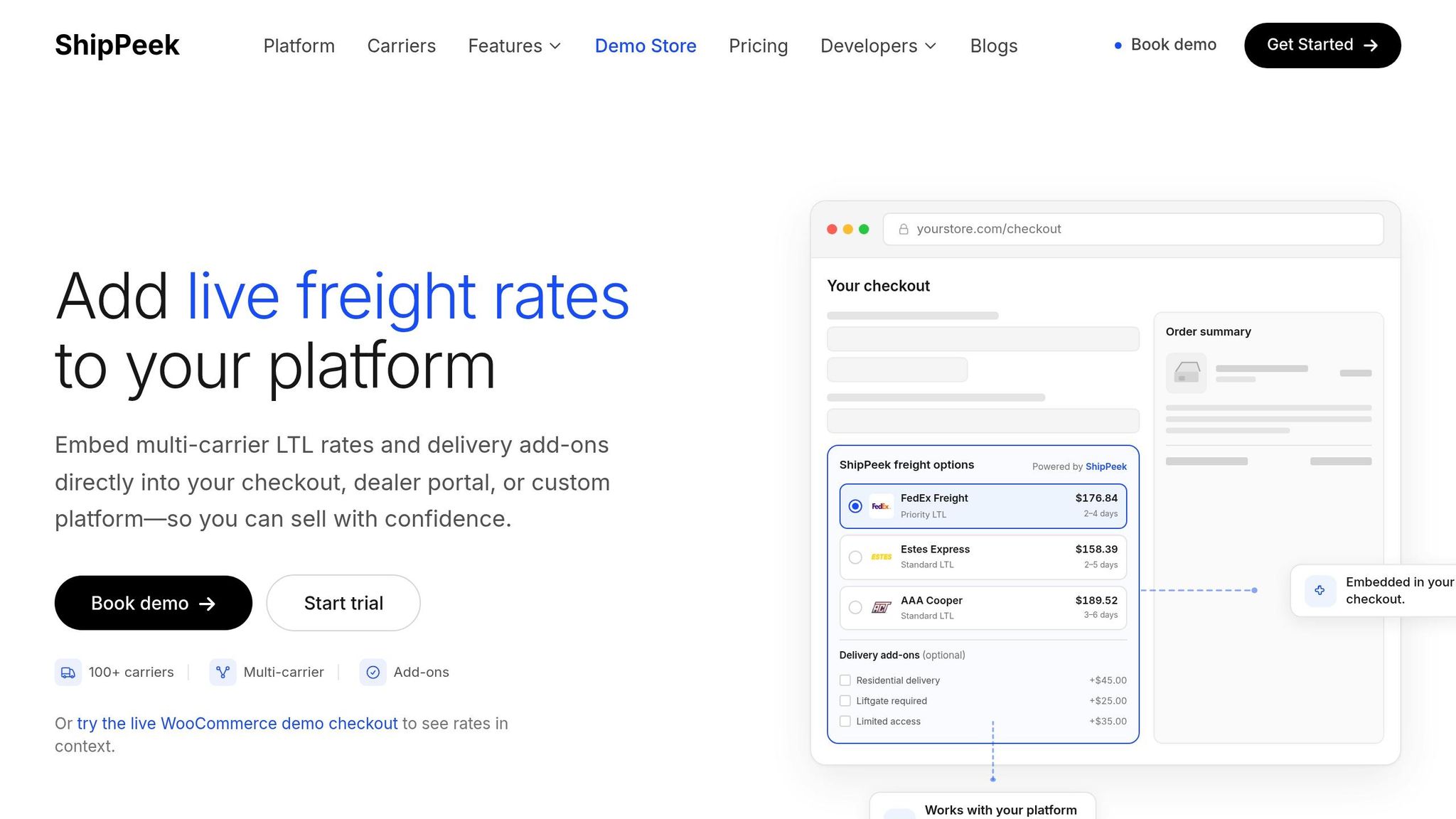
Task: Click the Limited access +$35.00 fee
Action: coord(1108,722)
